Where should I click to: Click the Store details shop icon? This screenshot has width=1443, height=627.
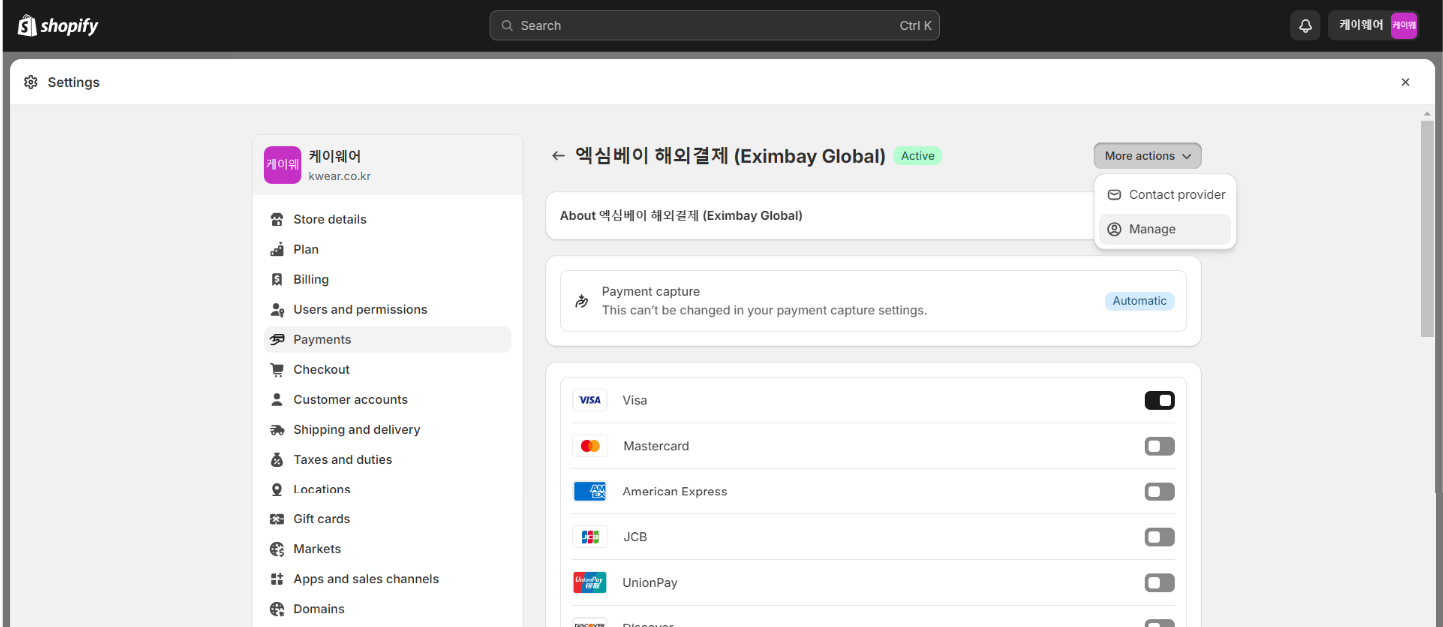tap(277, 220)
